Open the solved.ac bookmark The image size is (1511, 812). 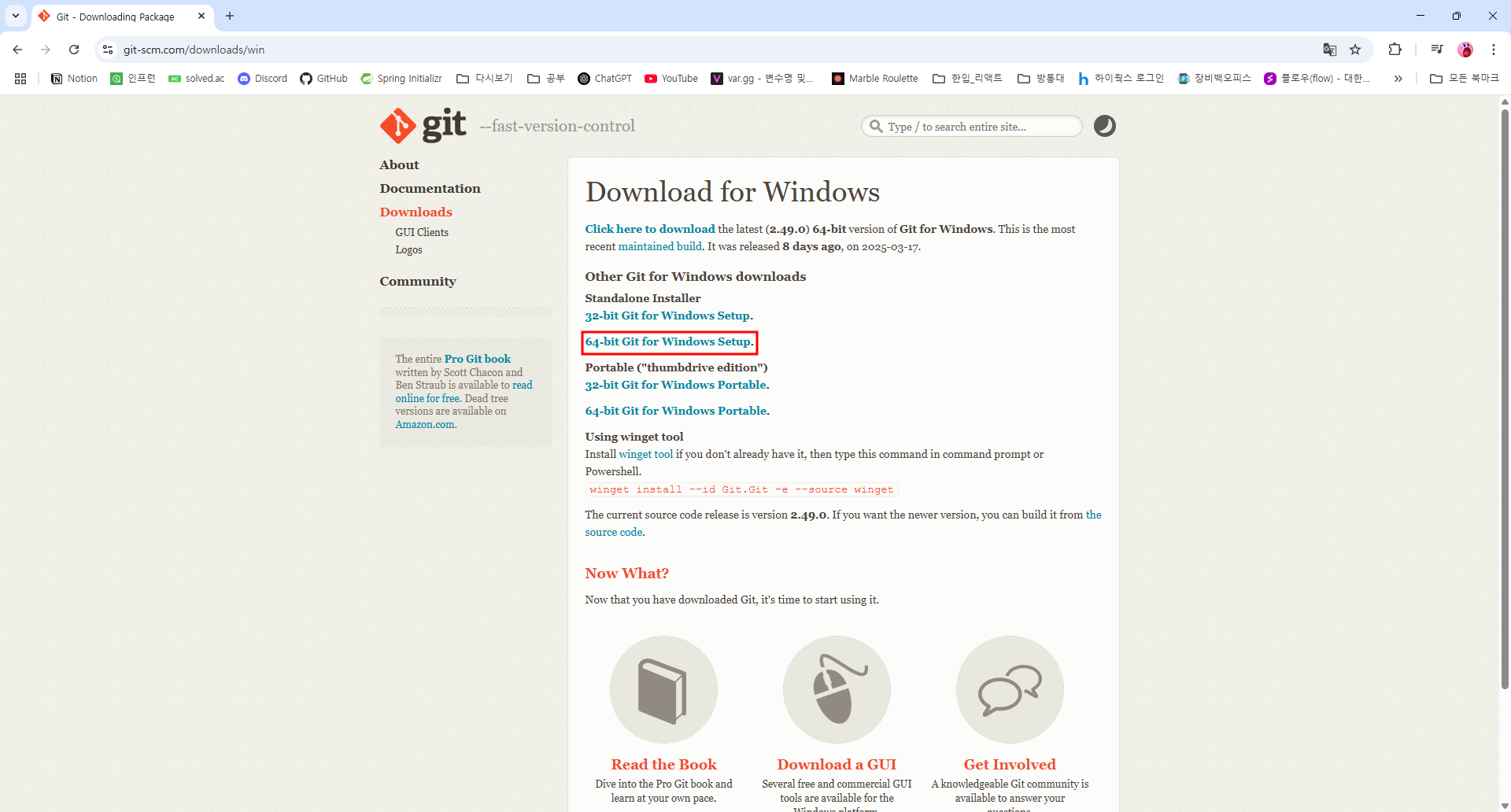197,79
